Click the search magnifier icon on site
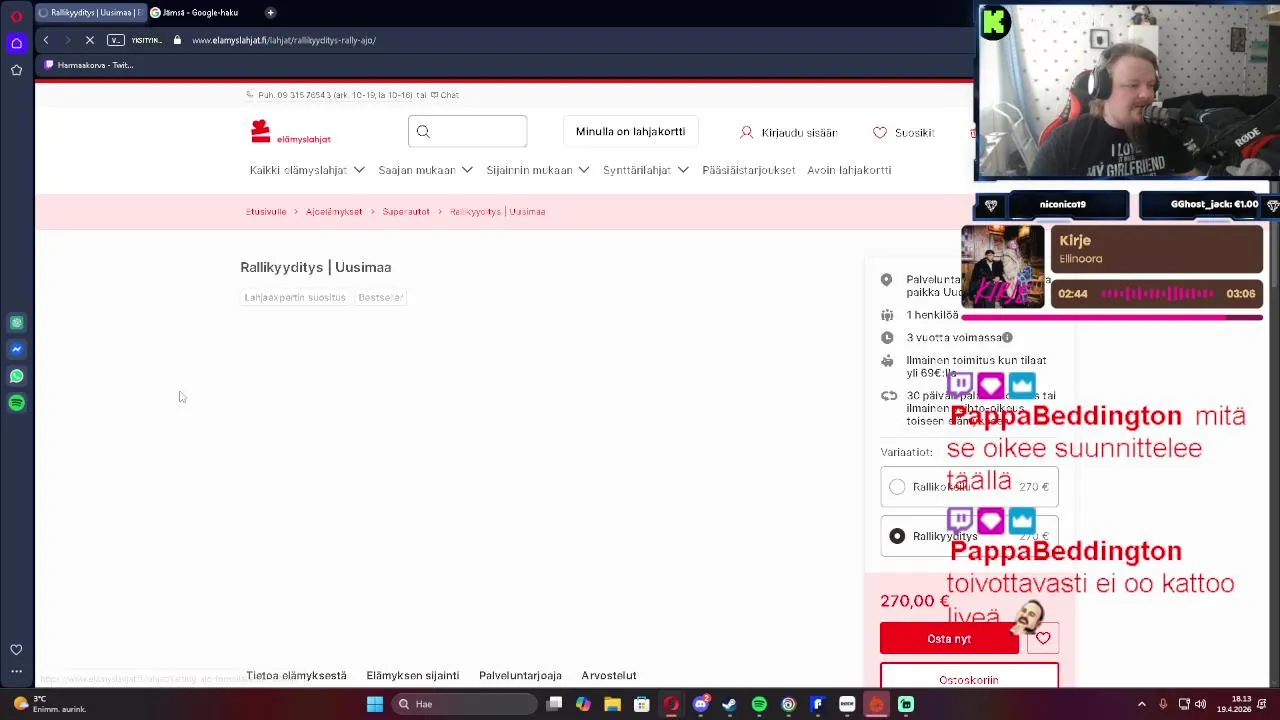Screen dimensions: 1280x720 click(423, 132)
